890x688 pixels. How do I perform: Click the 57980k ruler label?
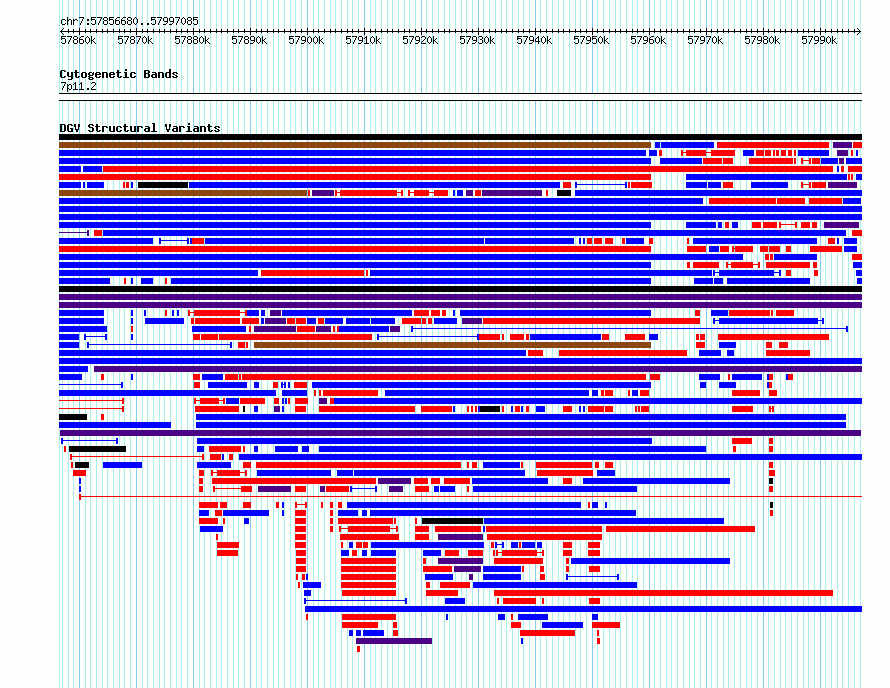[x=762, y=41]
